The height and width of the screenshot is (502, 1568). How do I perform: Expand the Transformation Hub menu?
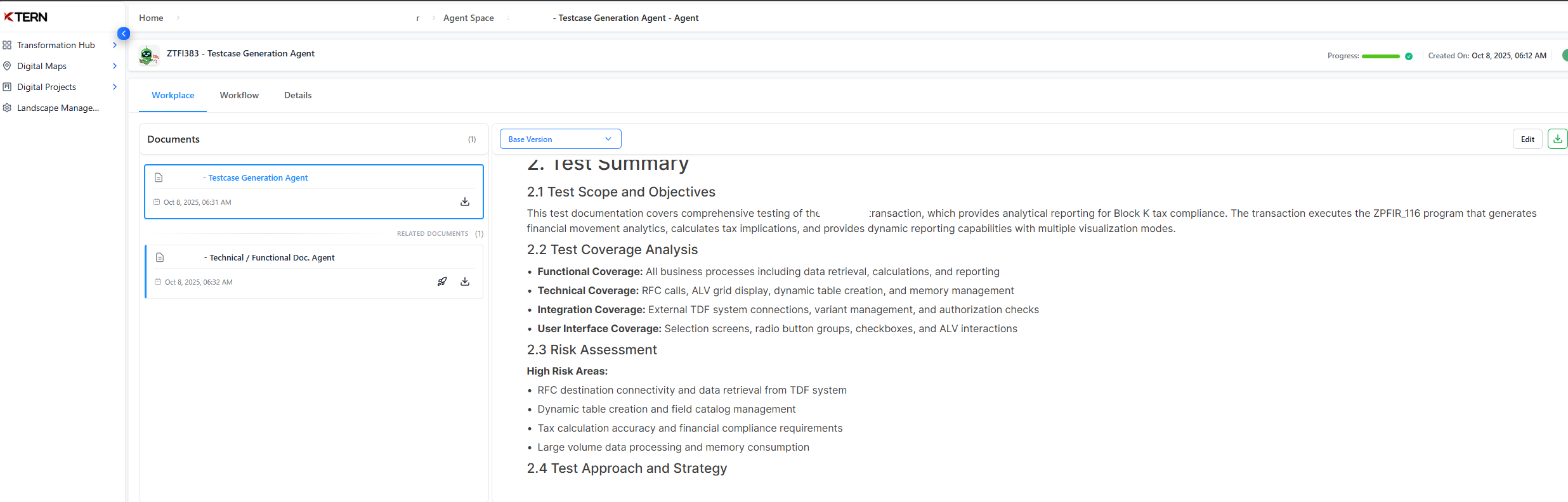pos(114,45)
